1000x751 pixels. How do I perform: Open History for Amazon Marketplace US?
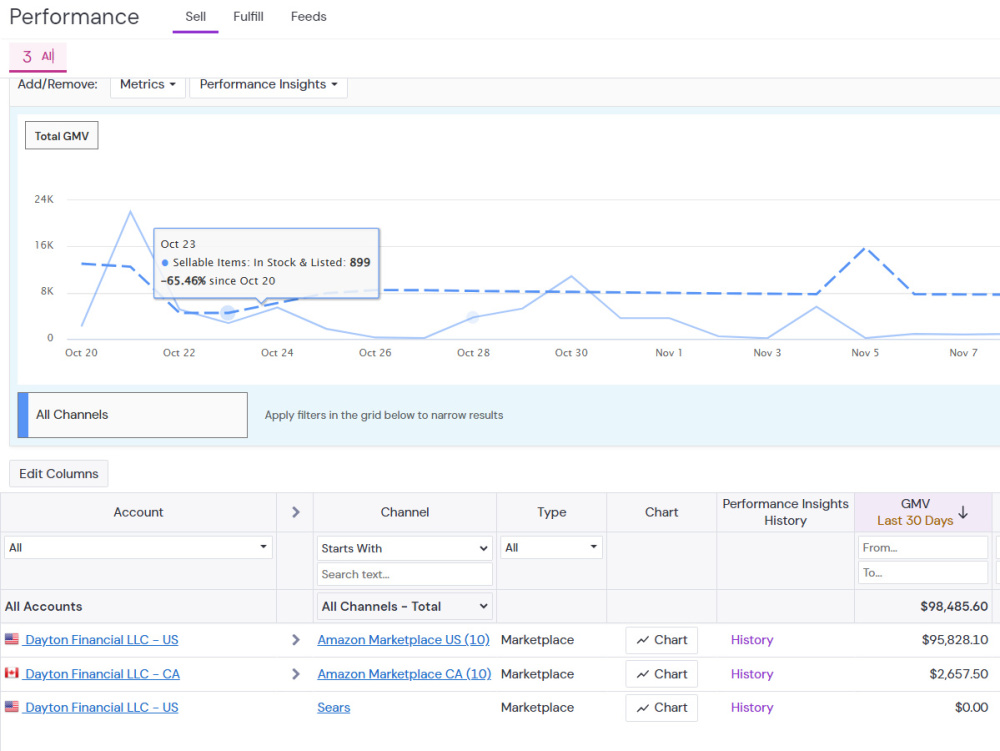(752, 640)
